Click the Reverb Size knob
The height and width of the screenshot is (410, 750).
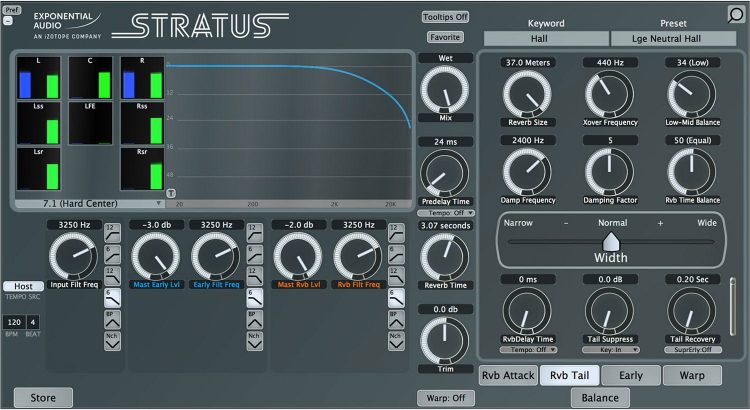coord(527,94)
